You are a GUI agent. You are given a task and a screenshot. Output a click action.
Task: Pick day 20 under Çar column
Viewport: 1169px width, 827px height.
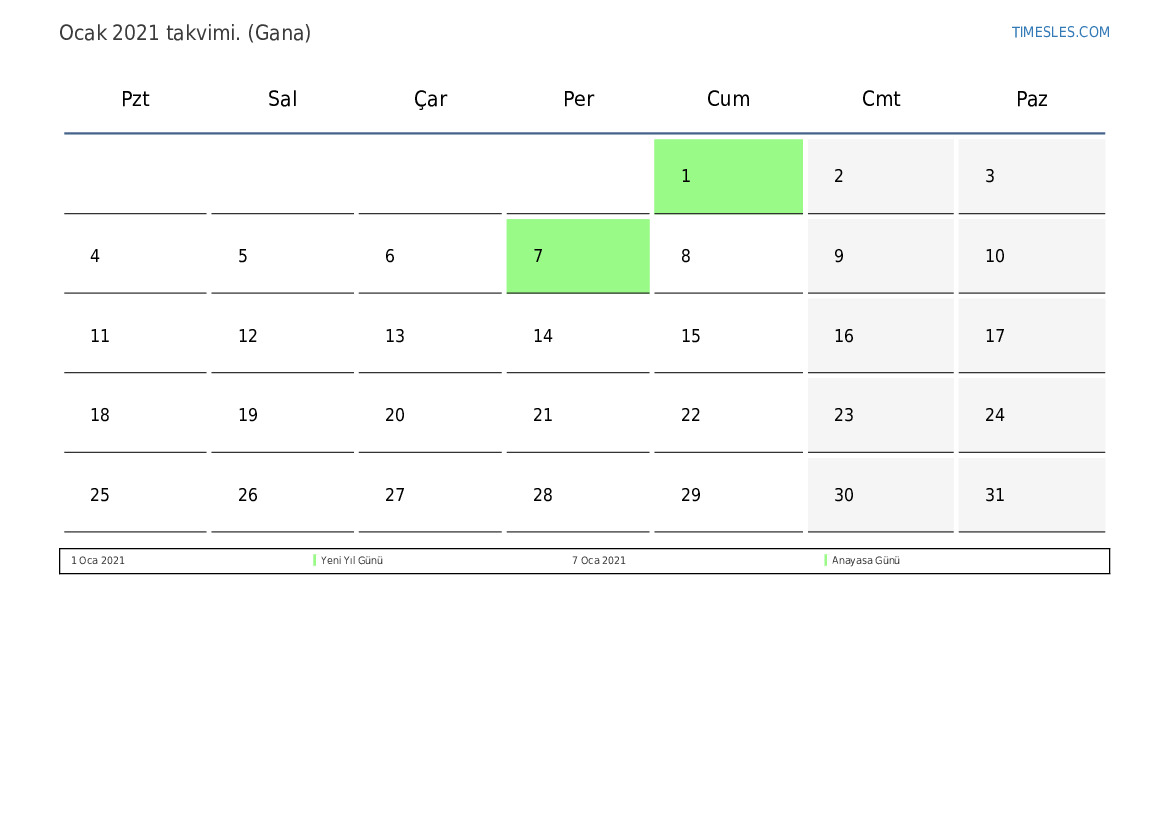pyautogui.click(x=430, y=415)
